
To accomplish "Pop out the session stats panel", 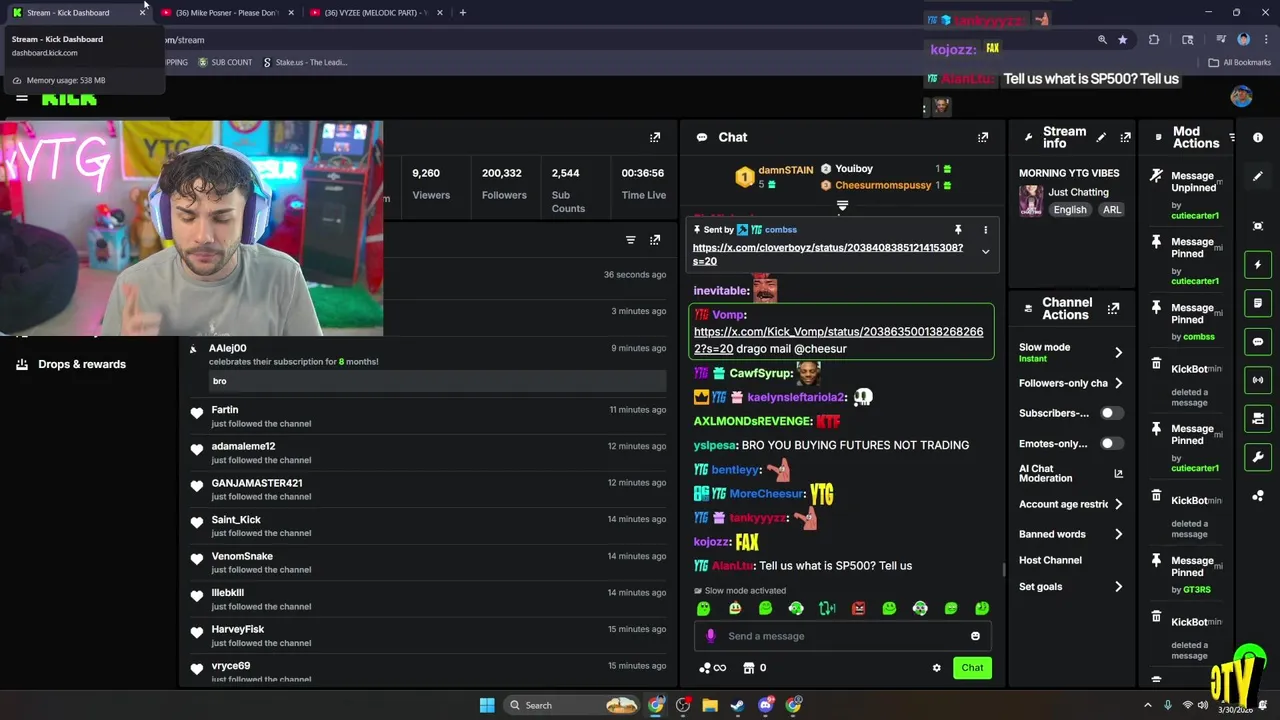I will tap(655, 137).
